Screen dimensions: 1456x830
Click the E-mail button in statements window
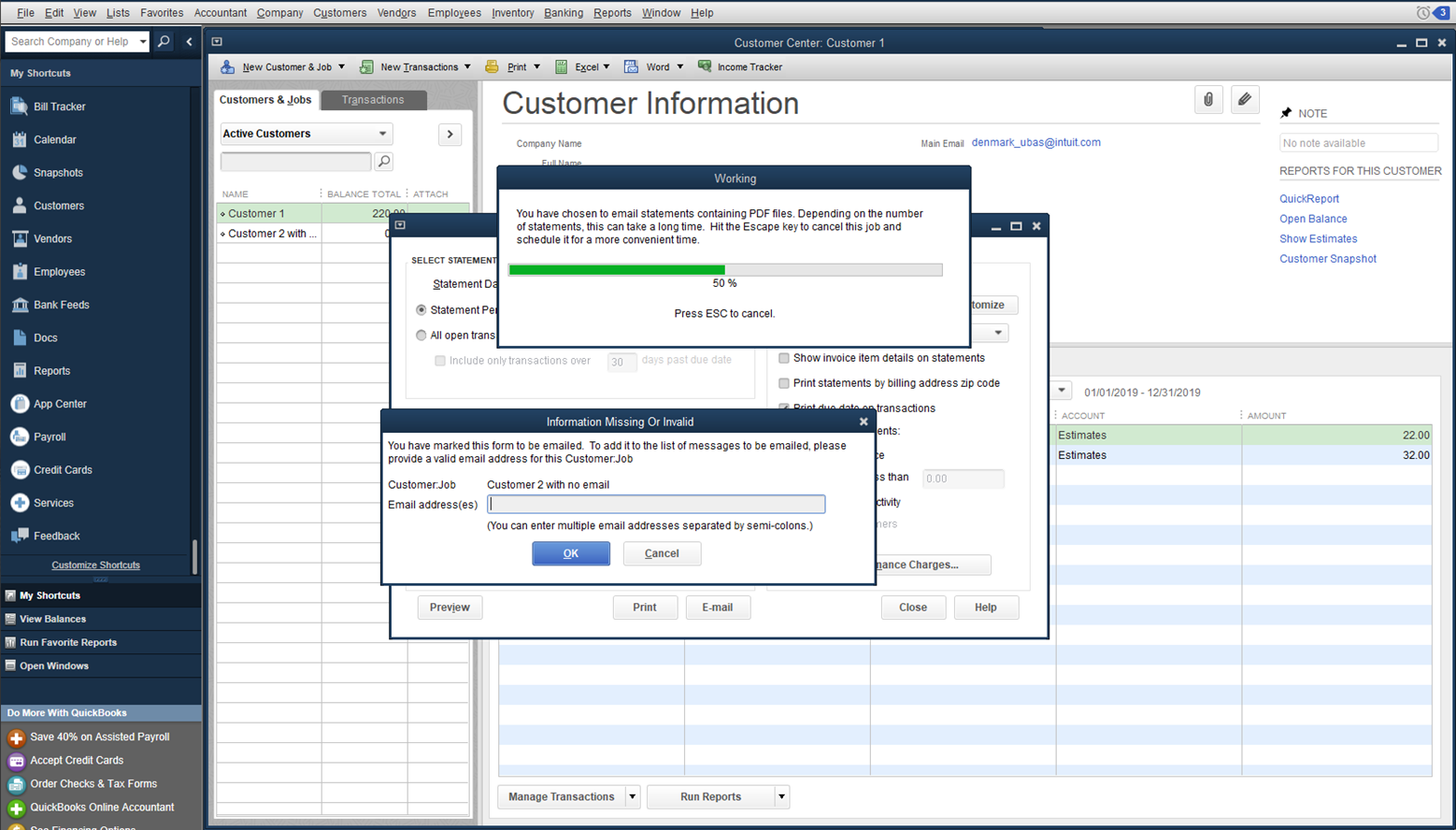718,608
